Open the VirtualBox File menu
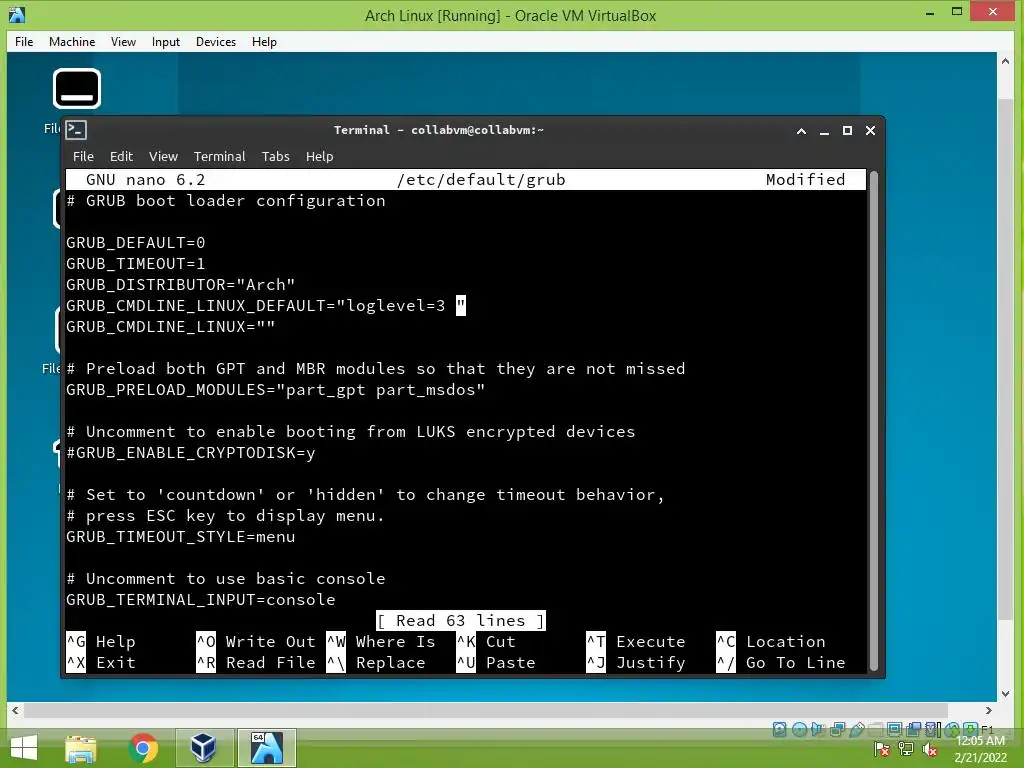This screenshot has height=768, width=1024. [24, 42]
